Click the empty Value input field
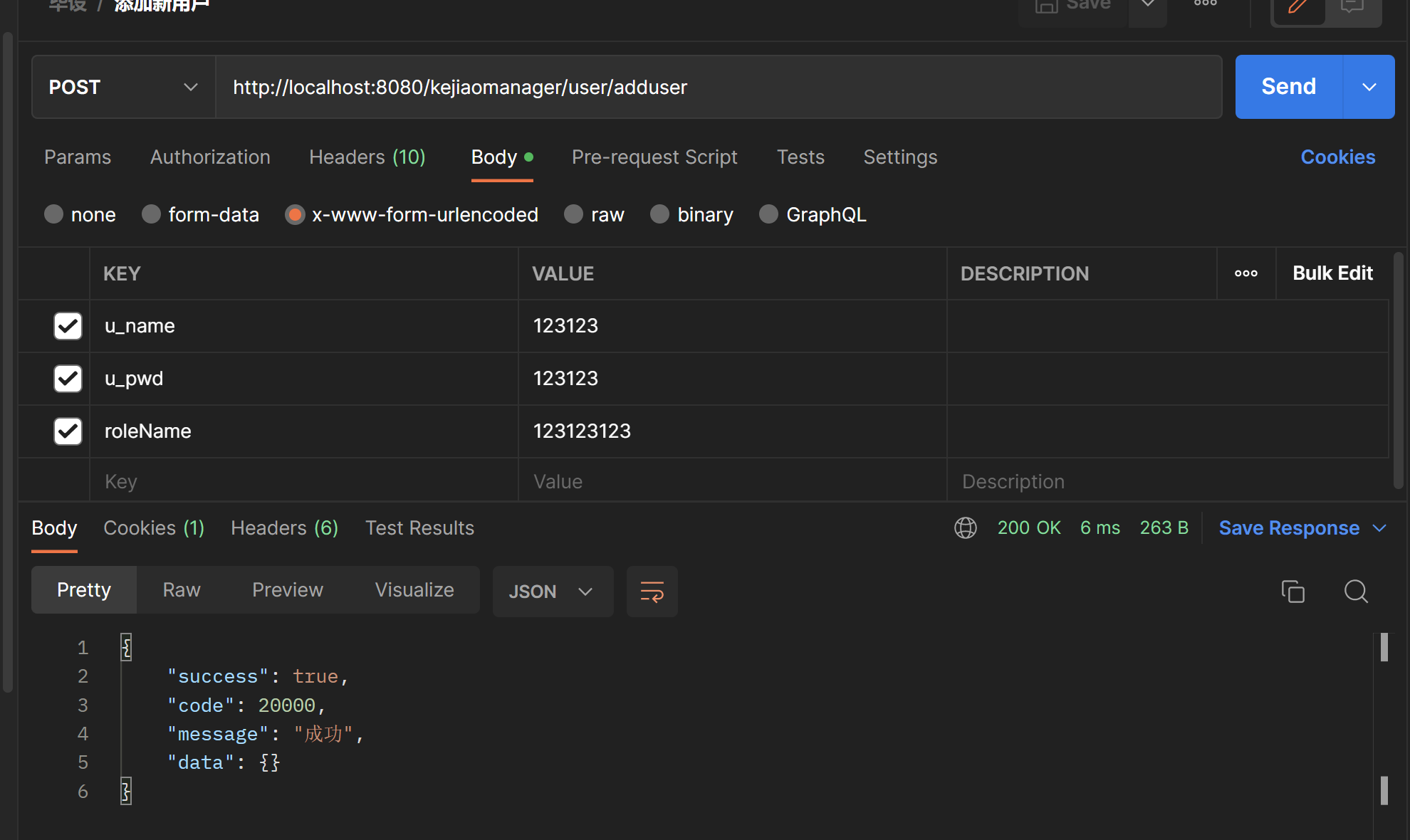 point(733,481)
